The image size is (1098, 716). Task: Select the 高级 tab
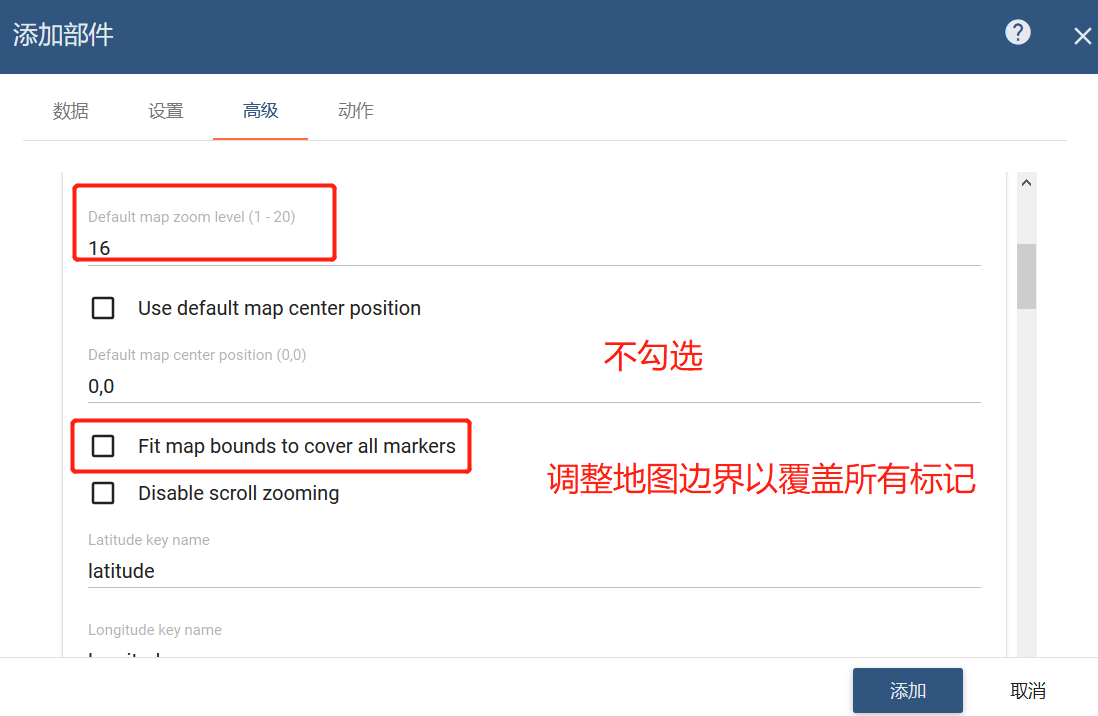pyautogui.click(x=260, y=111)
